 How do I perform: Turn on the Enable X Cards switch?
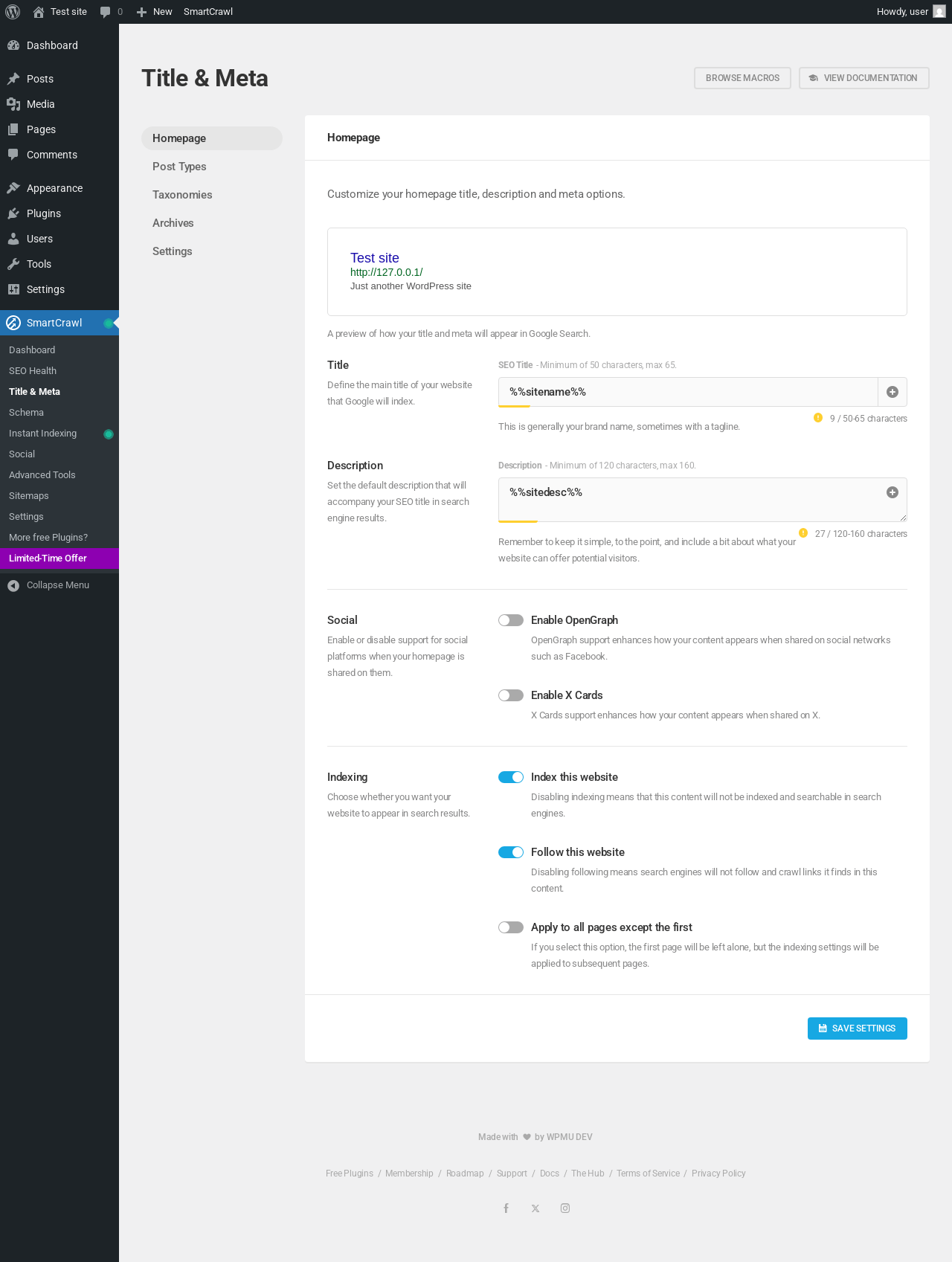[x=511, y=695]
